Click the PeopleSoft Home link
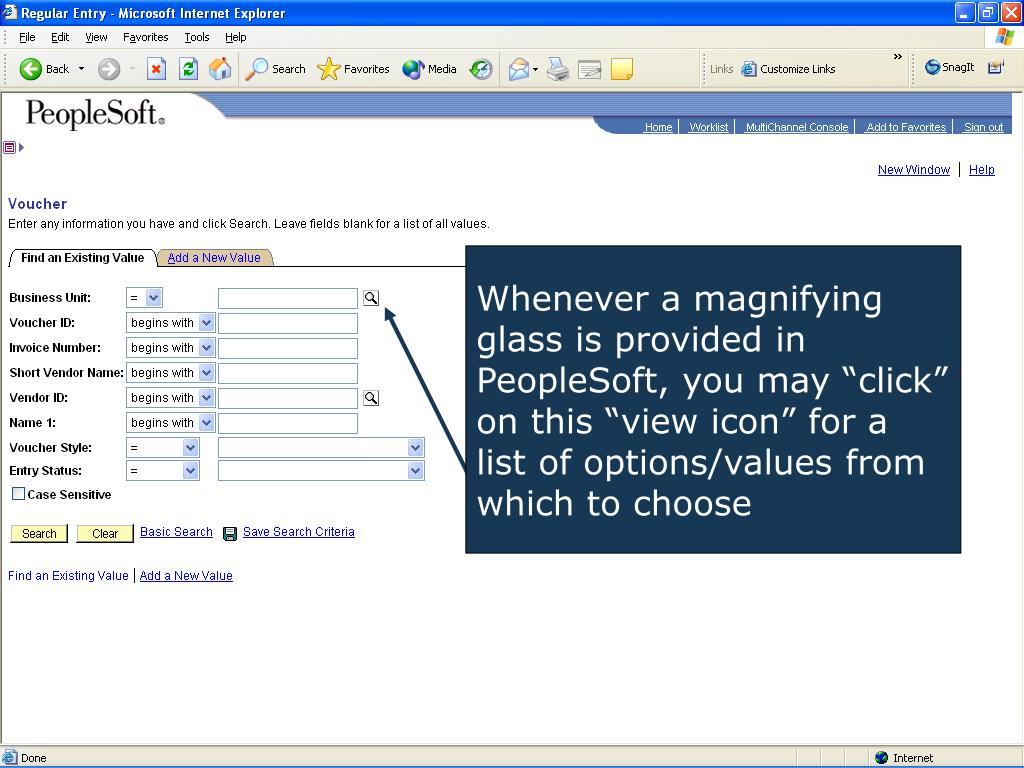1024x768 pixels. 658,127
